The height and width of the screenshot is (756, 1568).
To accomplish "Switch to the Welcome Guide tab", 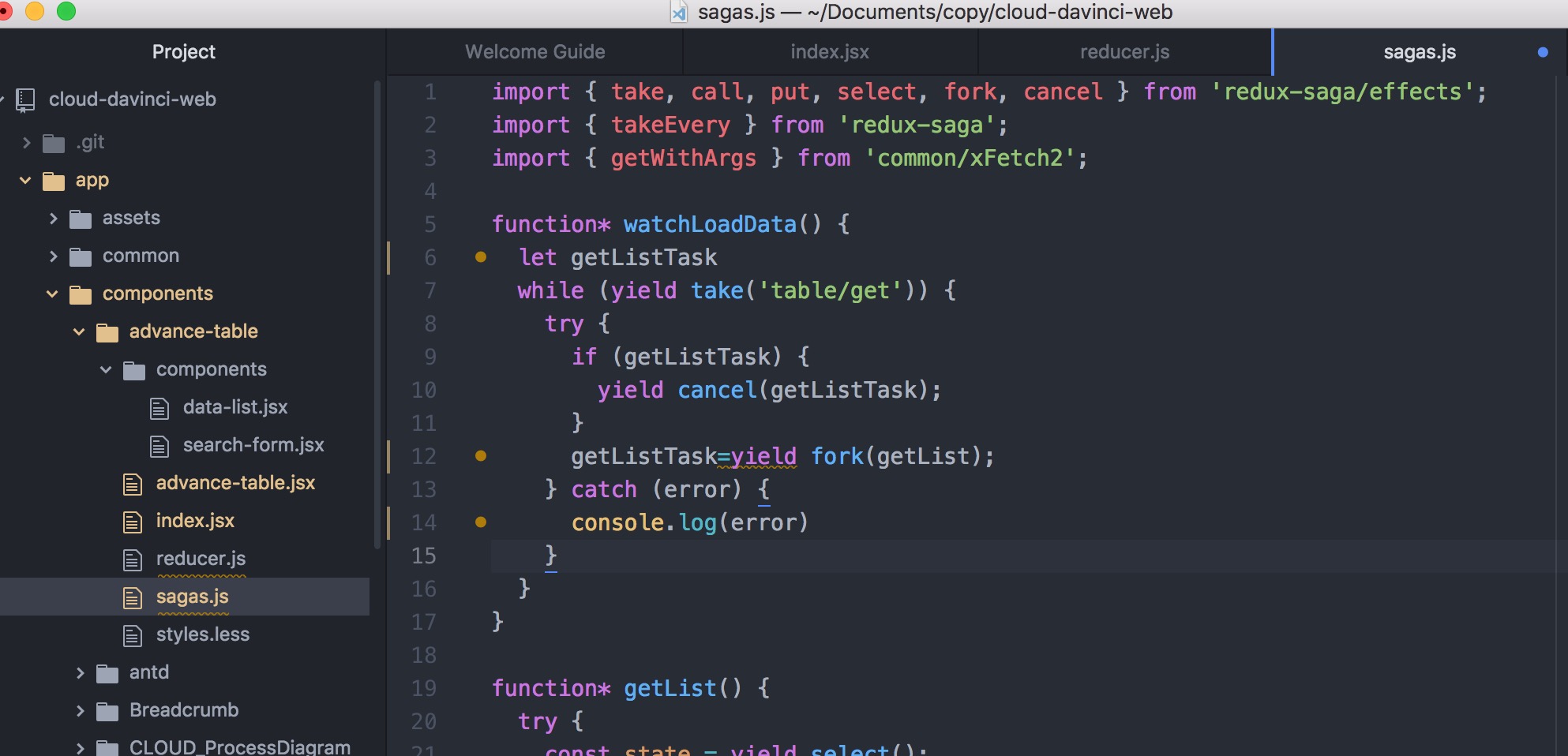I will [535, 52].
